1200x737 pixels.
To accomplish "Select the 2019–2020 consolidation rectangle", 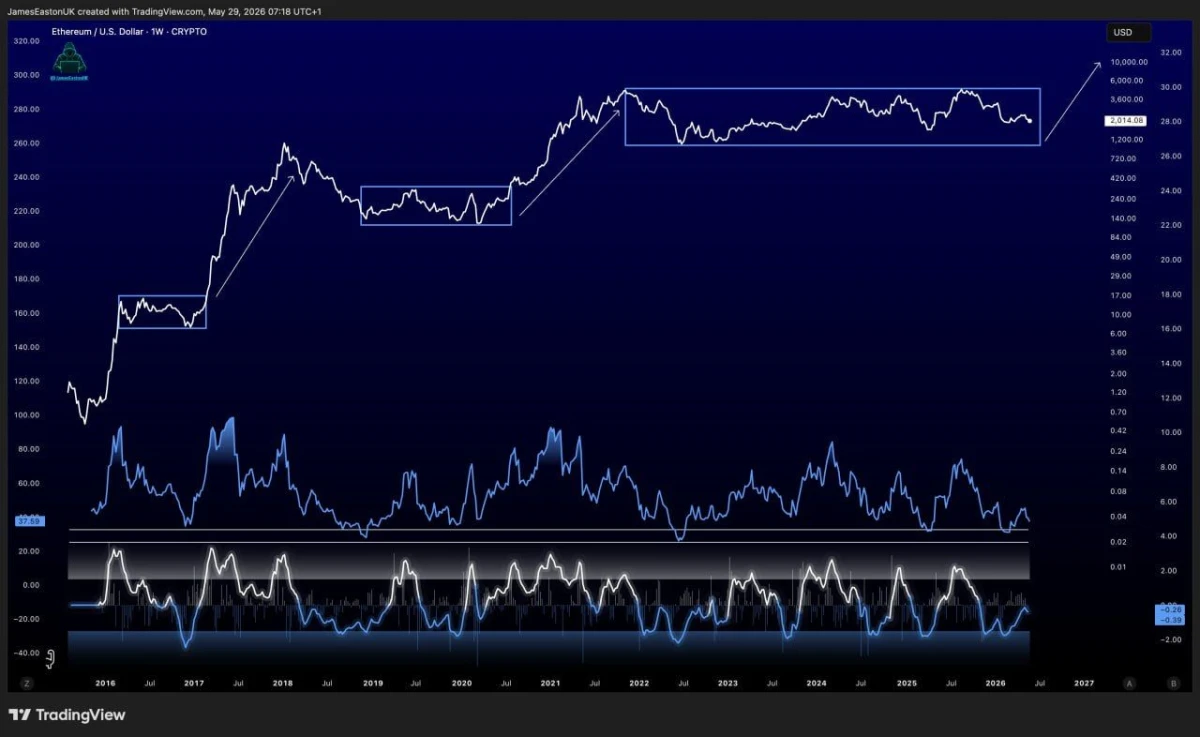I will pos(436,205).
